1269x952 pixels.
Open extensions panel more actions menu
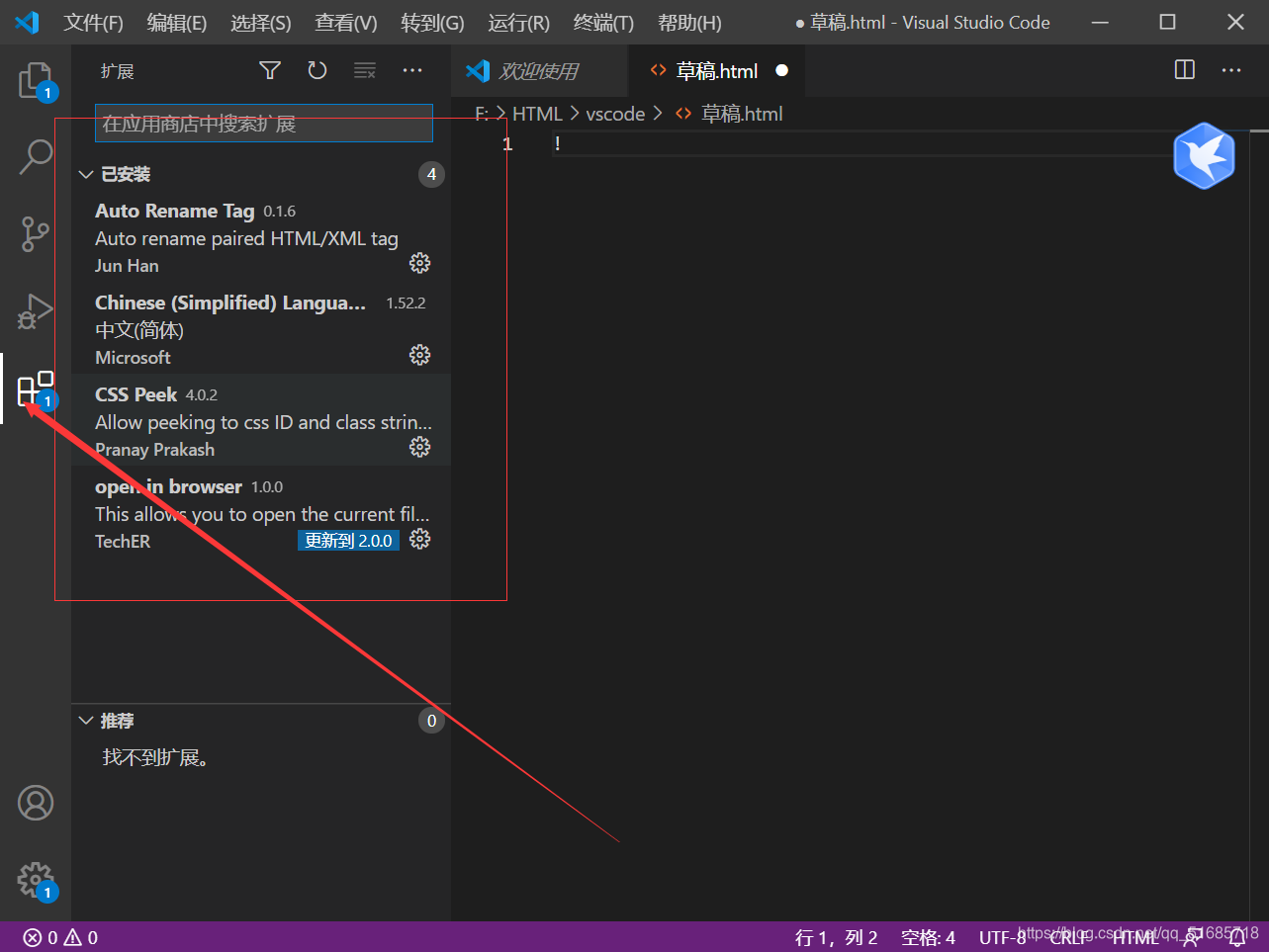point(412,70)
